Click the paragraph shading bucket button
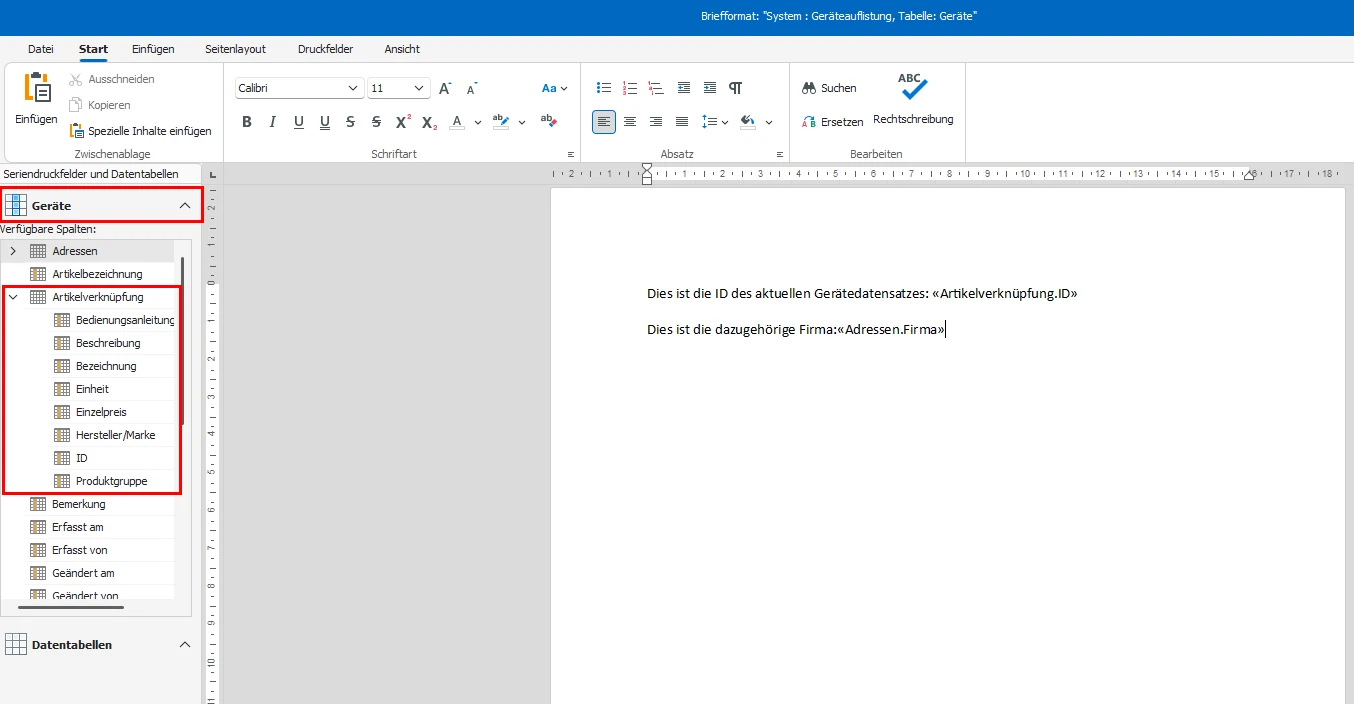Screen dimensions: 1354x704 [748, 122]
